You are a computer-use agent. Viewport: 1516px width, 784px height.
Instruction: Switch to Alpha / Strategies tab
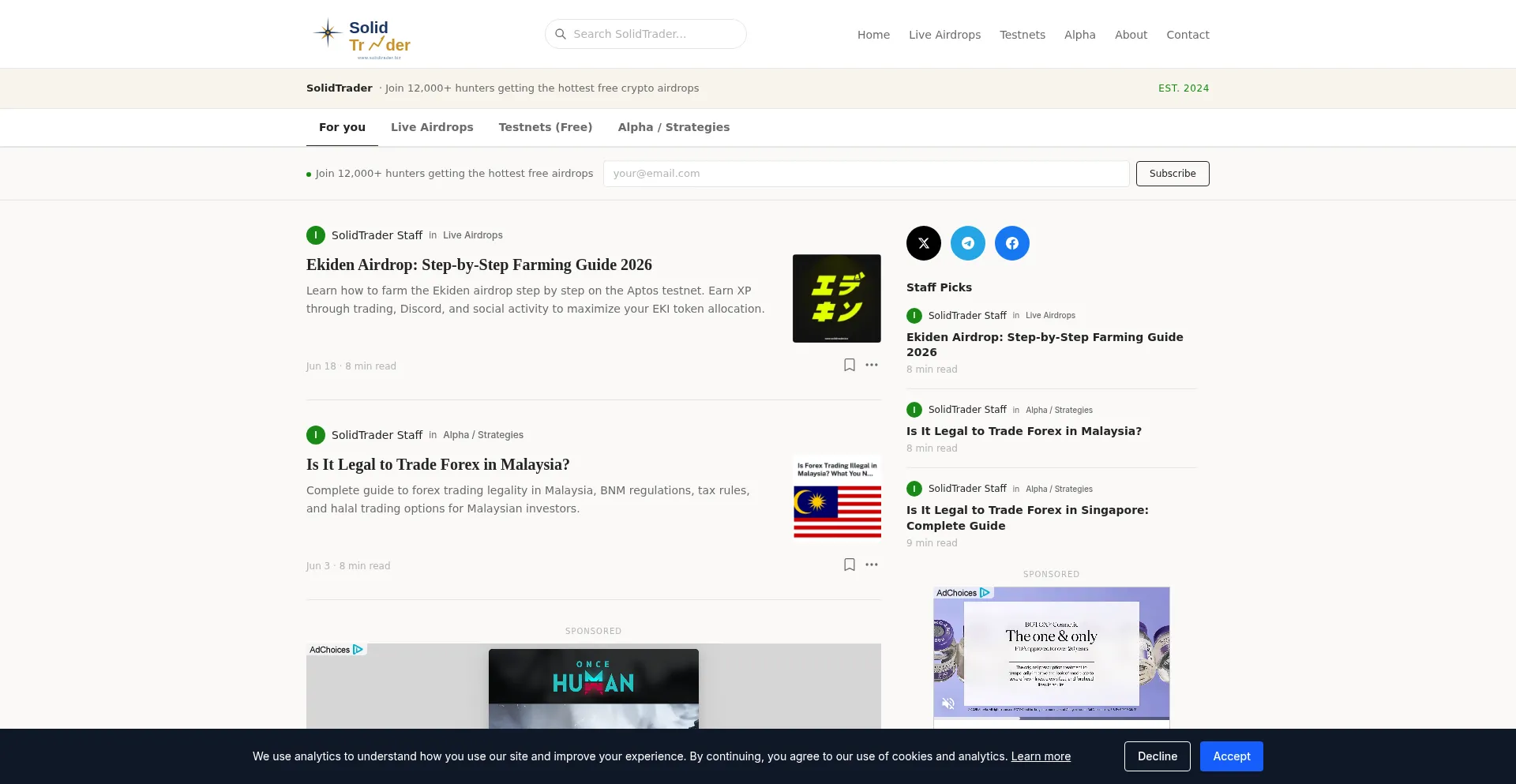tap(674, 127)
